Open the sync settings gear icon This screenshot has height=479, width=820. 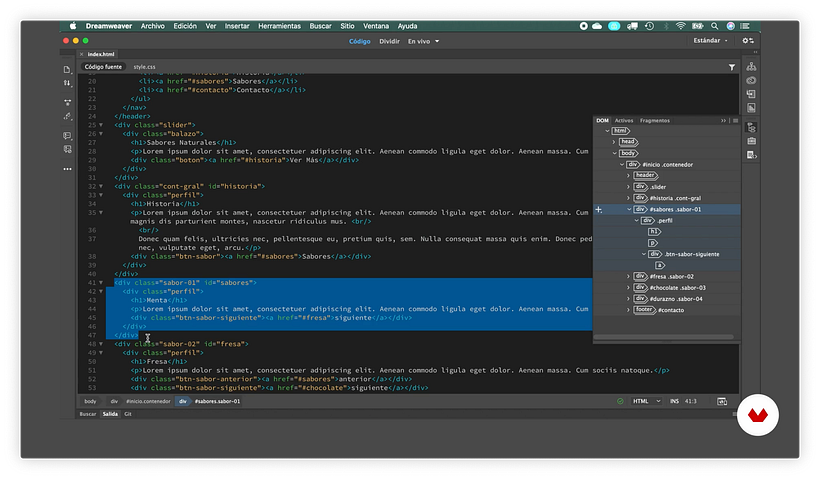point(748,40)
